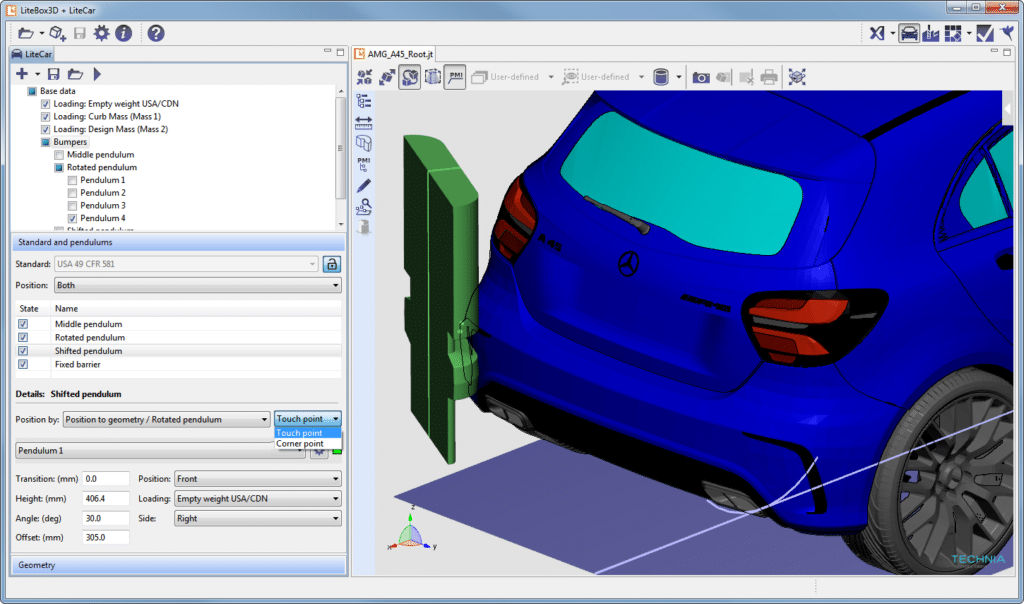Open the model structure tree icon in side toolbar
Viewport: 1024px width, 604px height.
click(364, 101)
